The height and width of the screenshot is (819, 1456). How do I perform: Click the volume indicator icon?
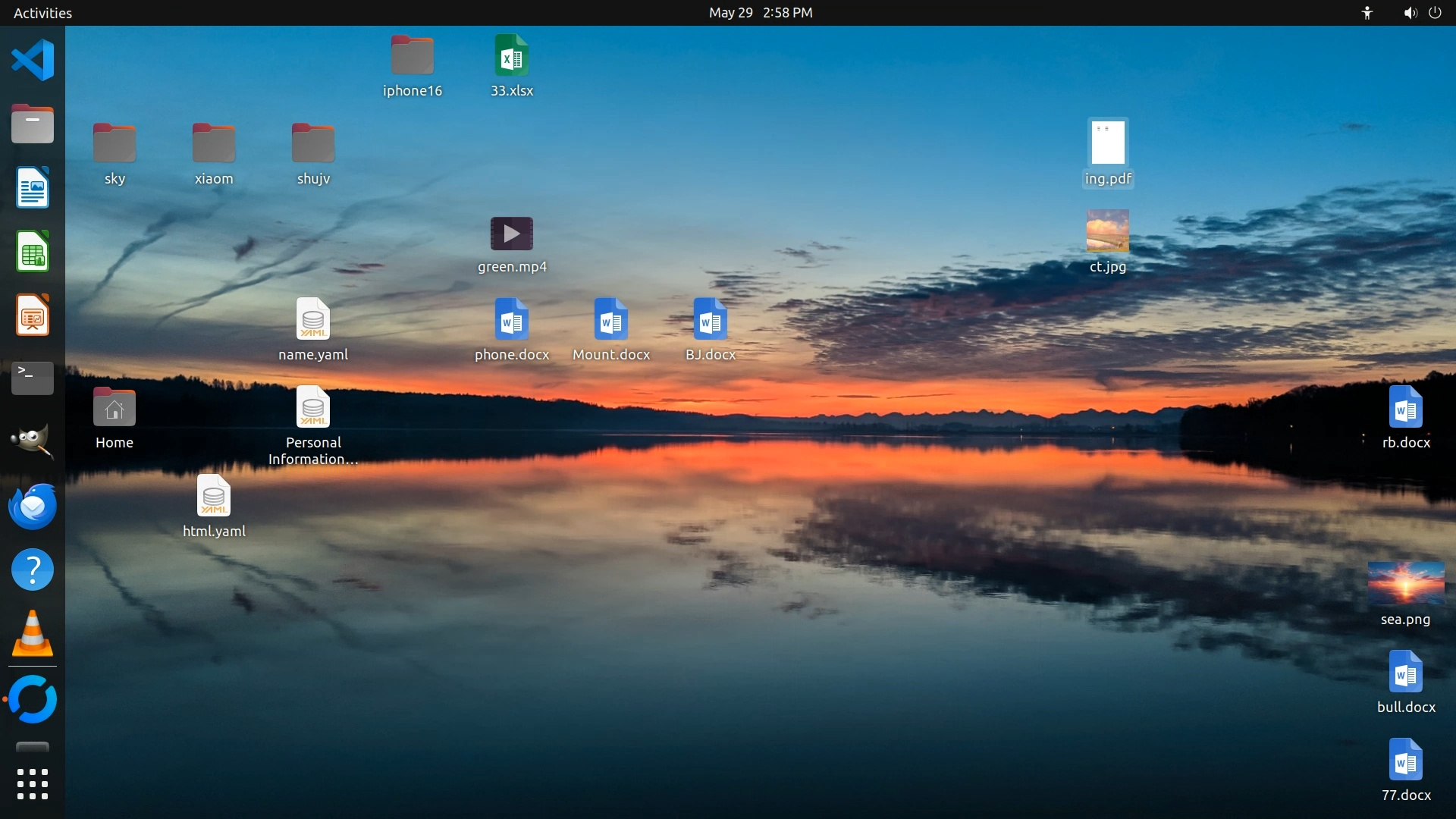1410,13
